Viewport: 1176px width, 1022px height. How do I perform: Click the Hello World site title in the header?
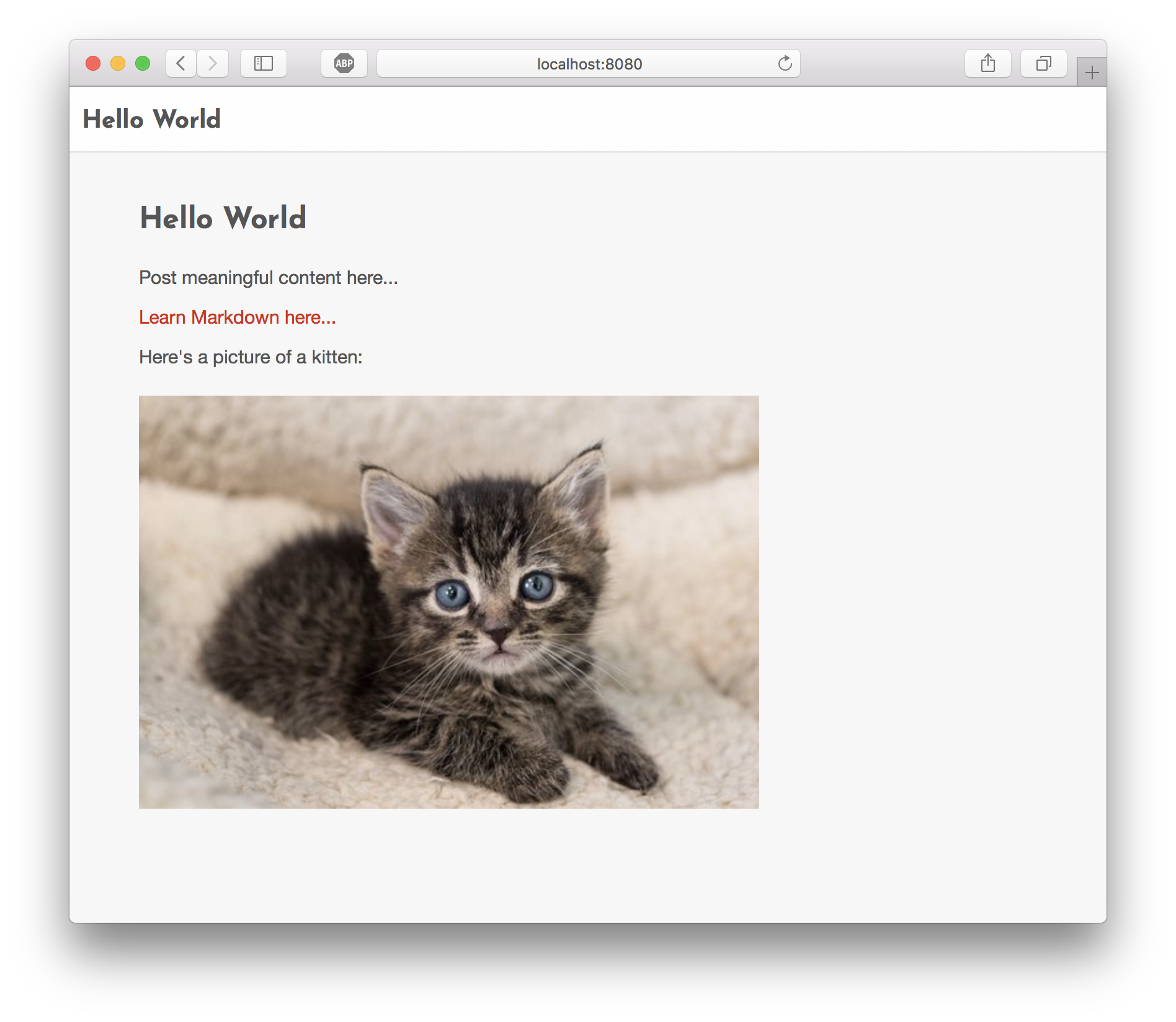152,119
